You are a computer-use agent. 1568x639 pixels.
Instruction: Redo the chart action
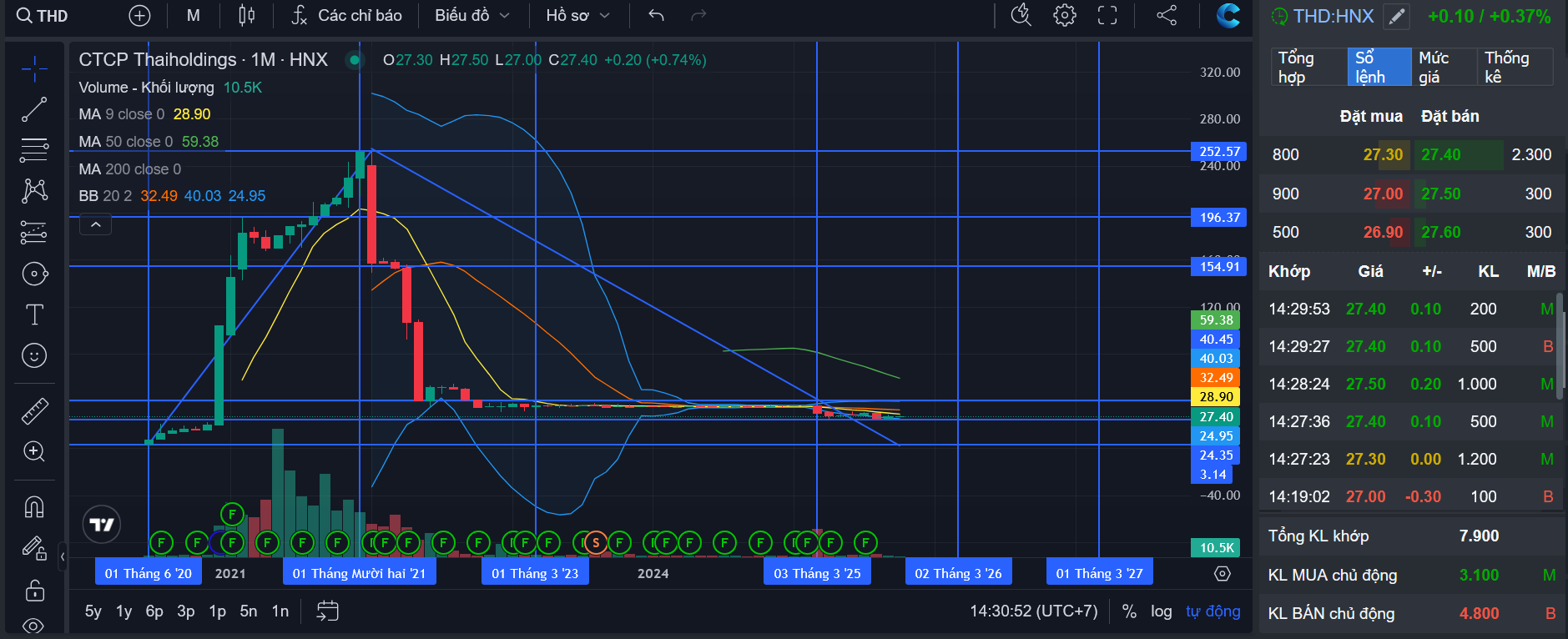[x=698, y=16]
